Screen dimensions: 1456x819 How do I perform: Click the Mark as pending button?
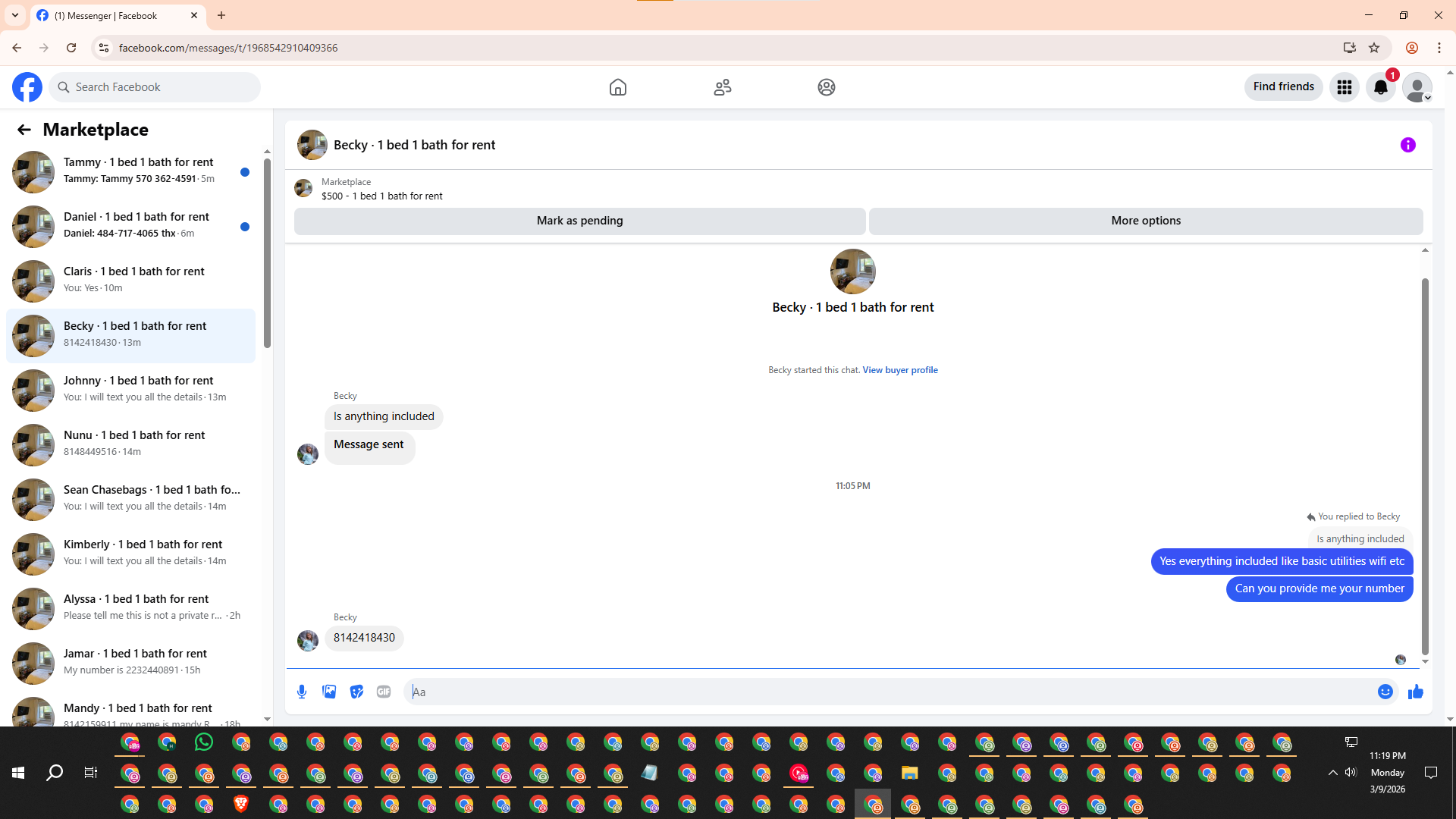click(x=579, y=221)
